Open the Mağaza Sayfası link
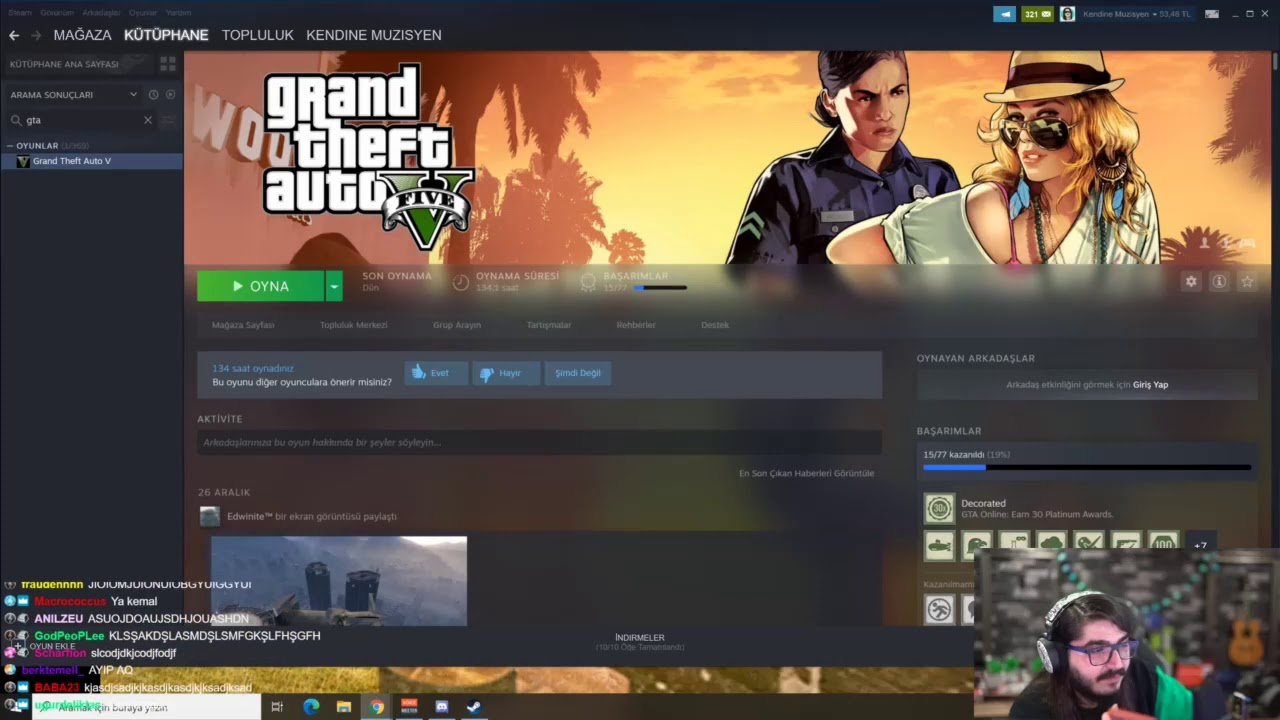The height and width of the screenshot is (720, 1280). (x=243, y=325)
